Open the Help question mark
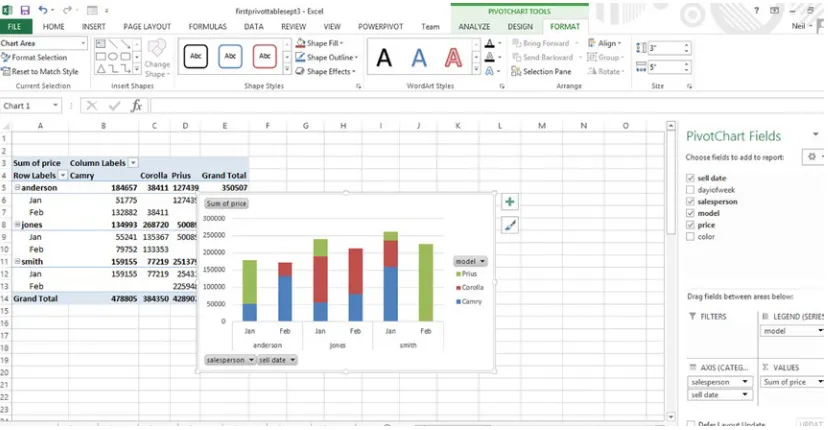The height and width of the screenshot is (430, 828). tap(756, 11)
